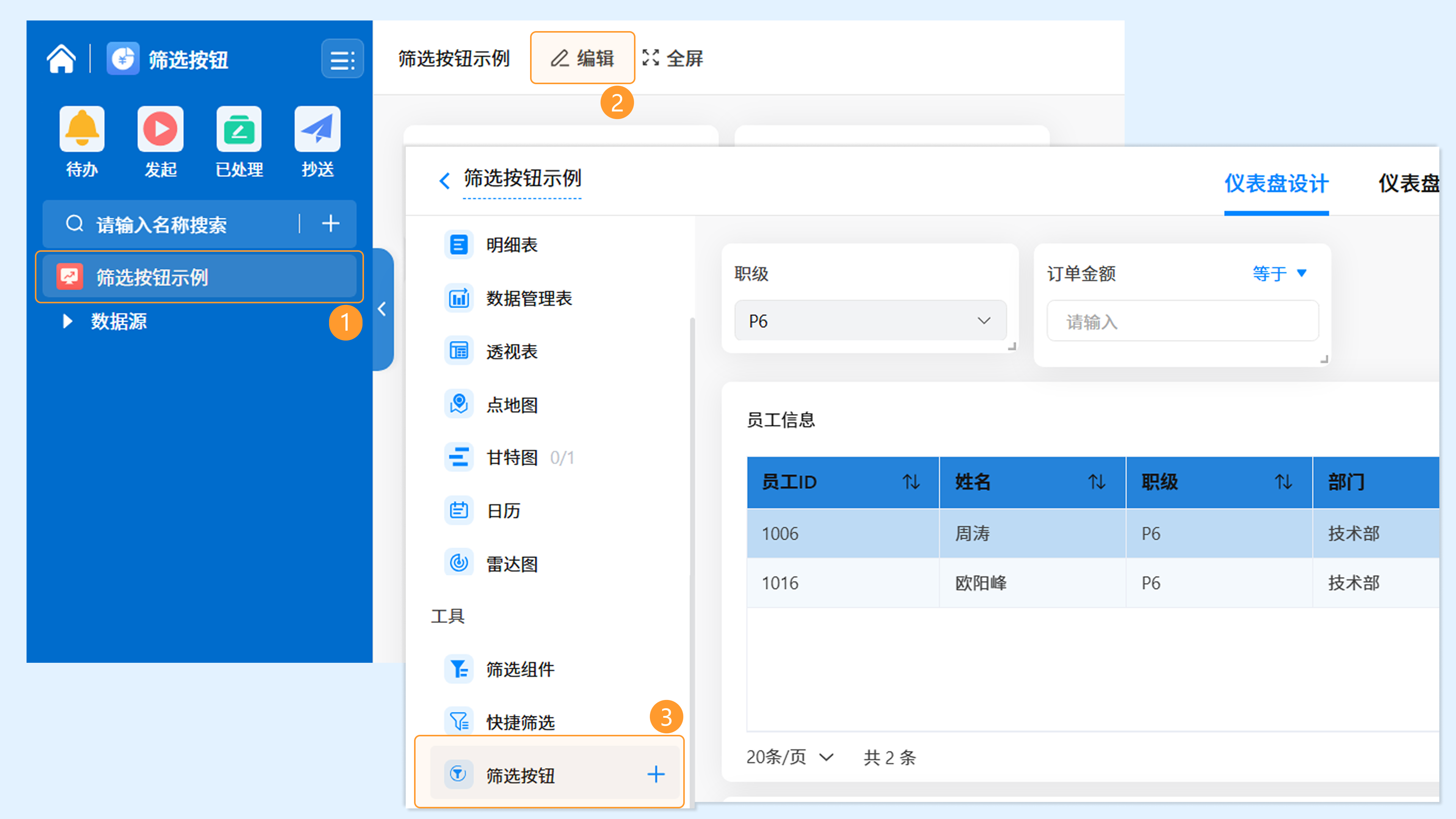Add new item with sidebar plus icon

pyautogui.click(x=331, y=224)
